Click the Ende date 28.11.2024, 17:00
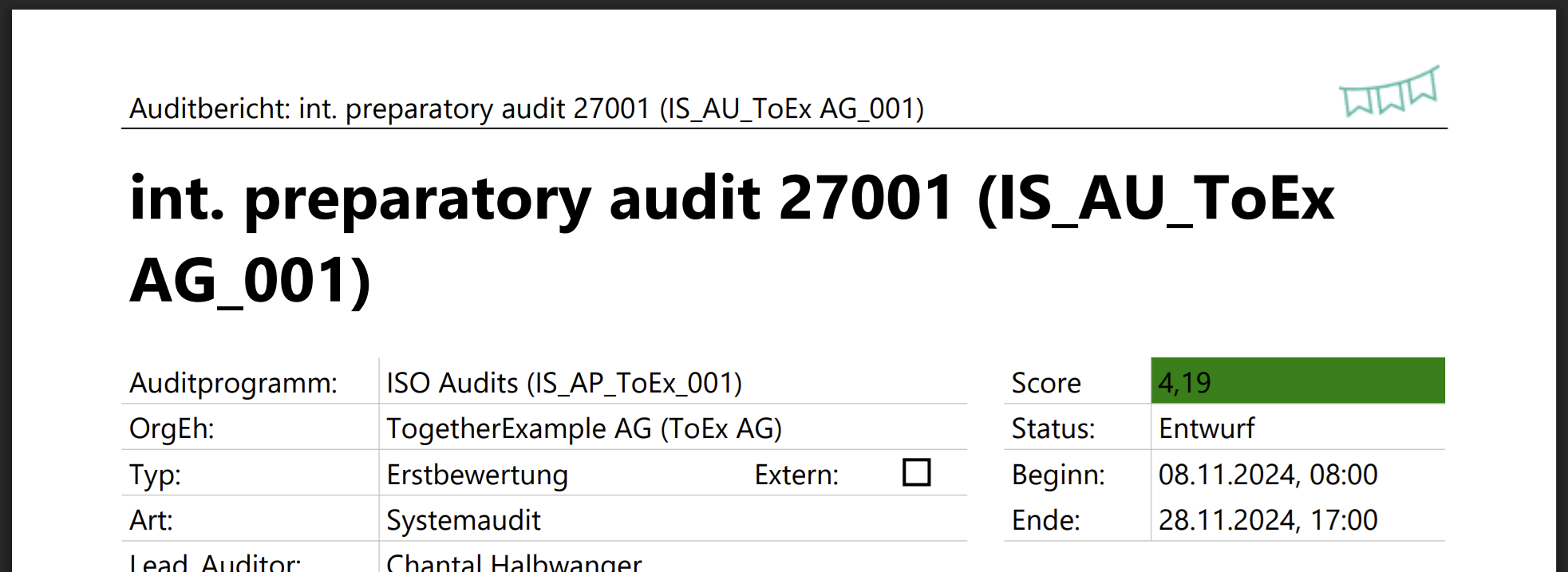The height and width of the screenshot is (572, 1568). click(x=1267, y=520)
